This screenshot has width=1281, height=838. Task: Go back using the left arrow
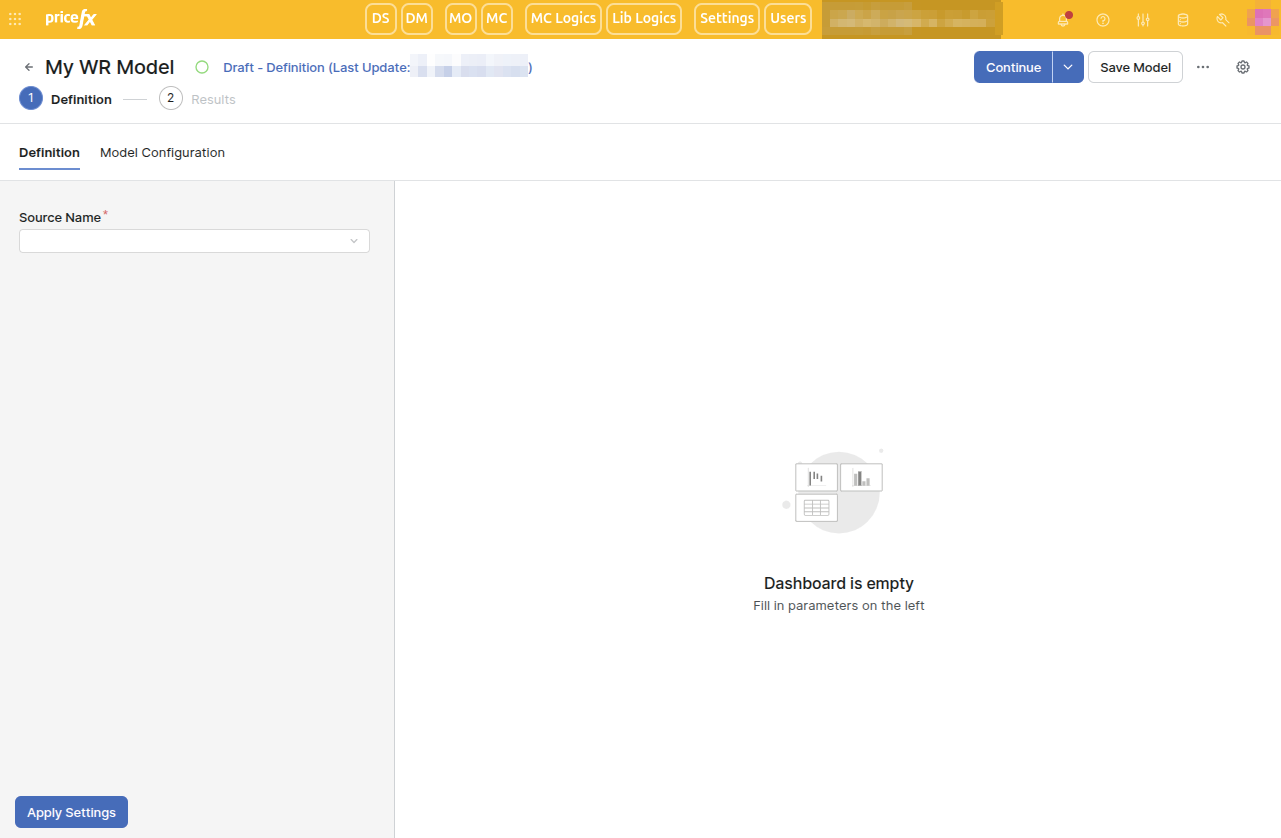(29, 67)
